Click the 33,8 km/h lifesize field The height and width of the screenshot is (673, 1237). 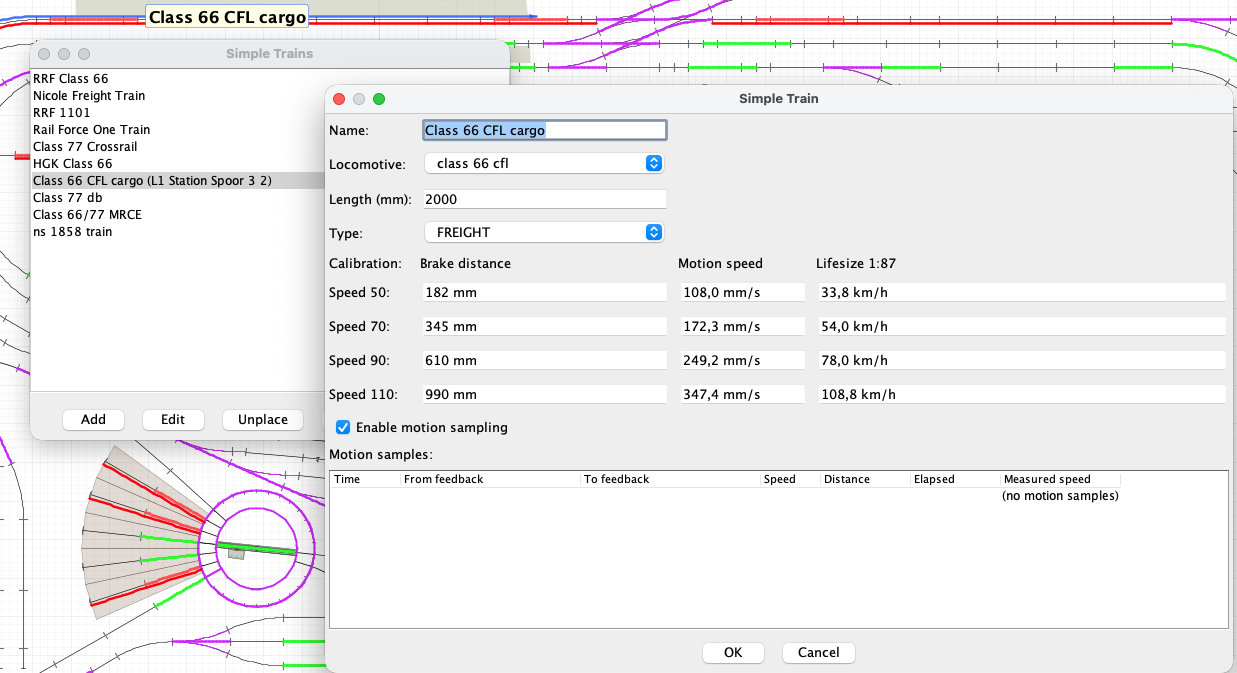click(1021, 292)
